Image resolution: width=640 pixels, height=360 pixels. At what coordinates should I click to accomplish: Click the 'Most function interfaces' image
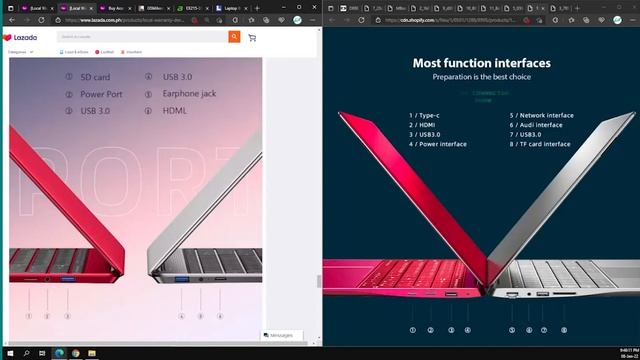click(481, 187)
